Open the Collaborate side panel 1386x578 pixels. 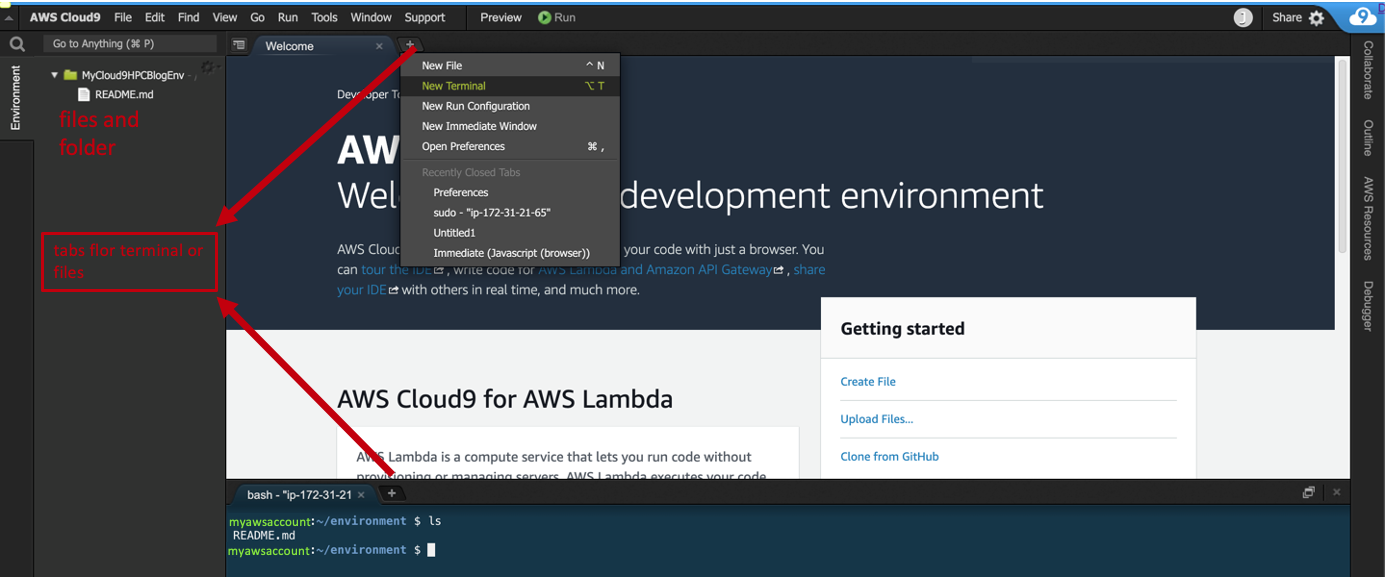pos(1368,70)
